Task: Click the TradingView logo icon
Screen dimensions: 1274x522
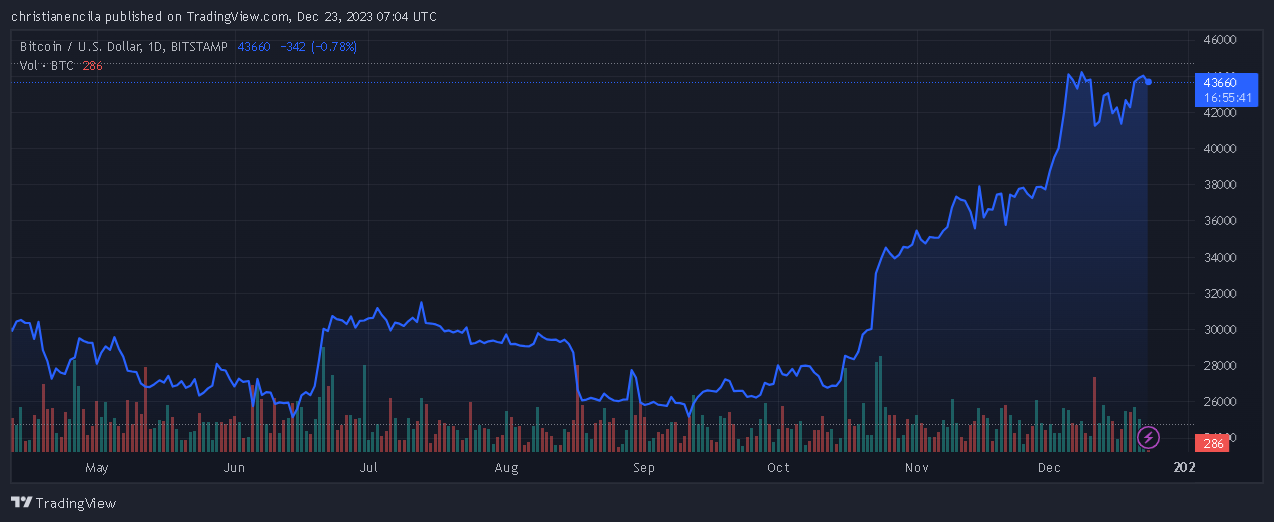Action: [x=20, y=503]
